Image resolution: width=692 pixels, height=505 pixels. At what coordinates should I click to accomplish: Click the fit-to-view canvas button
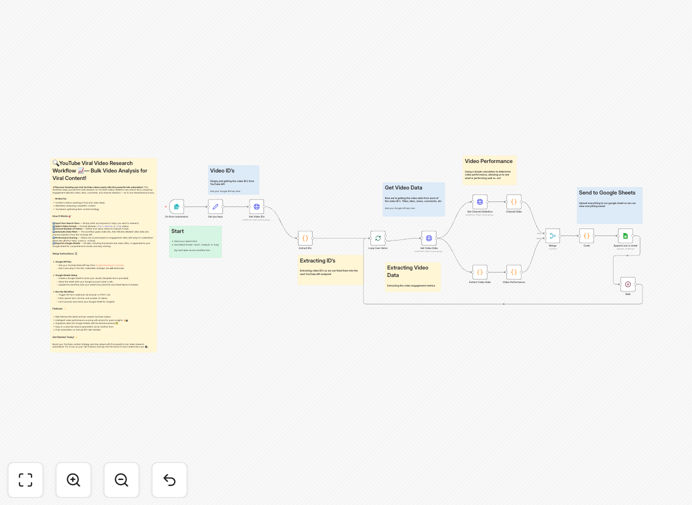coord(26,480)
